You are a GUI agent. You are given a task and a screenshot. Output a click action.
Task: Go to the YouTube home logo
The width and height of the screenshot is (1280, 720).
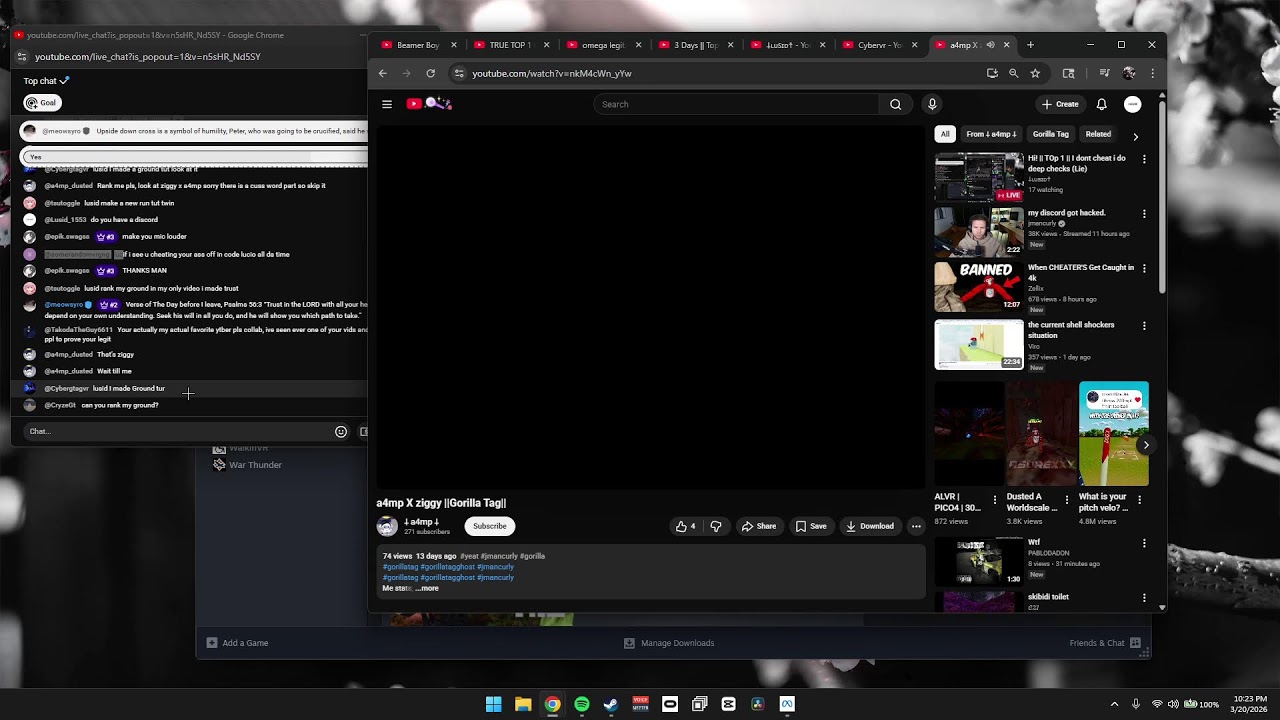pyautogui.click(x=429, y=104)
